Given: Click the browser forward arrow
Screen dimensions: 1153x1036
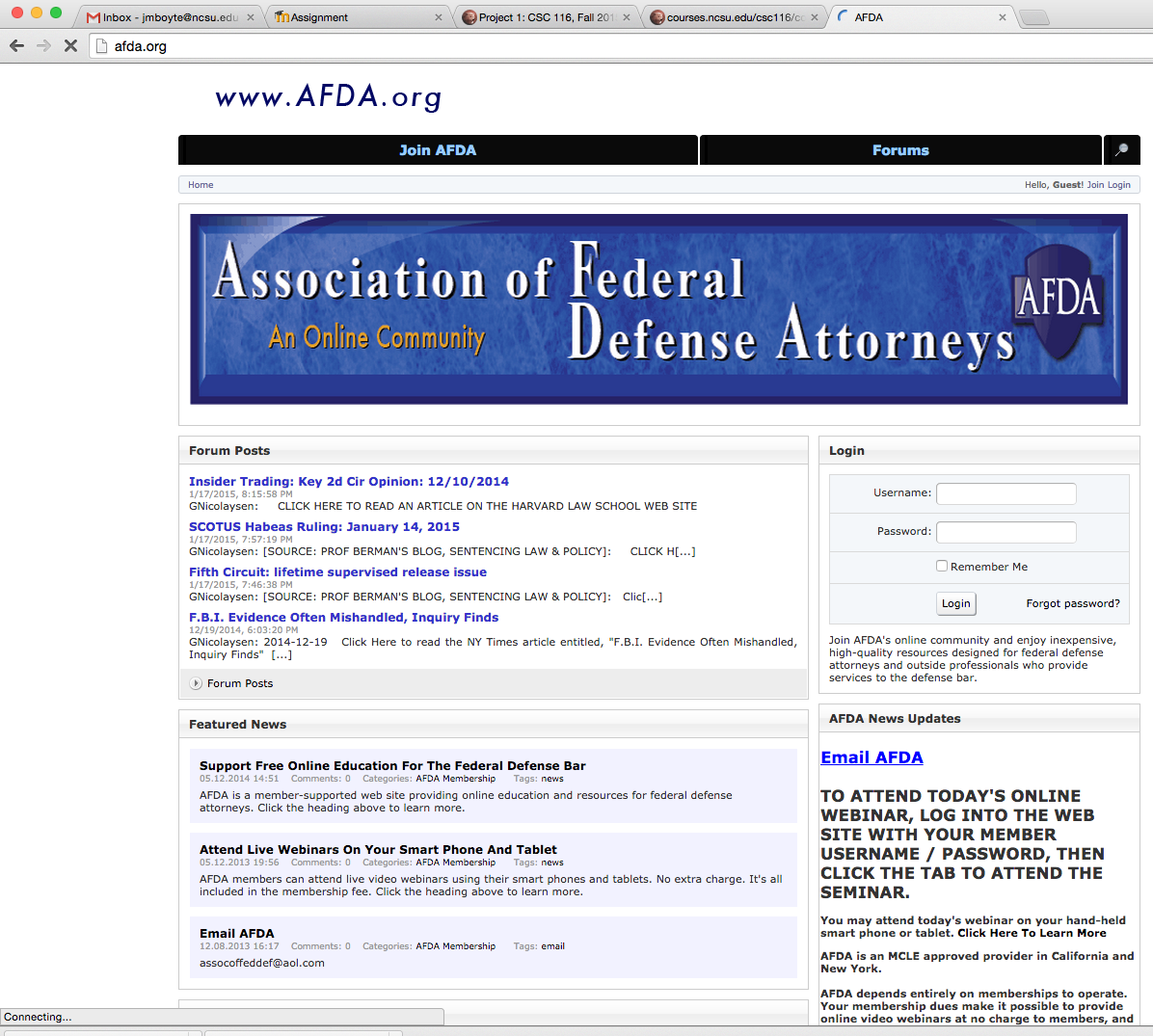Looking at the screenshot, I should [43, 46].
